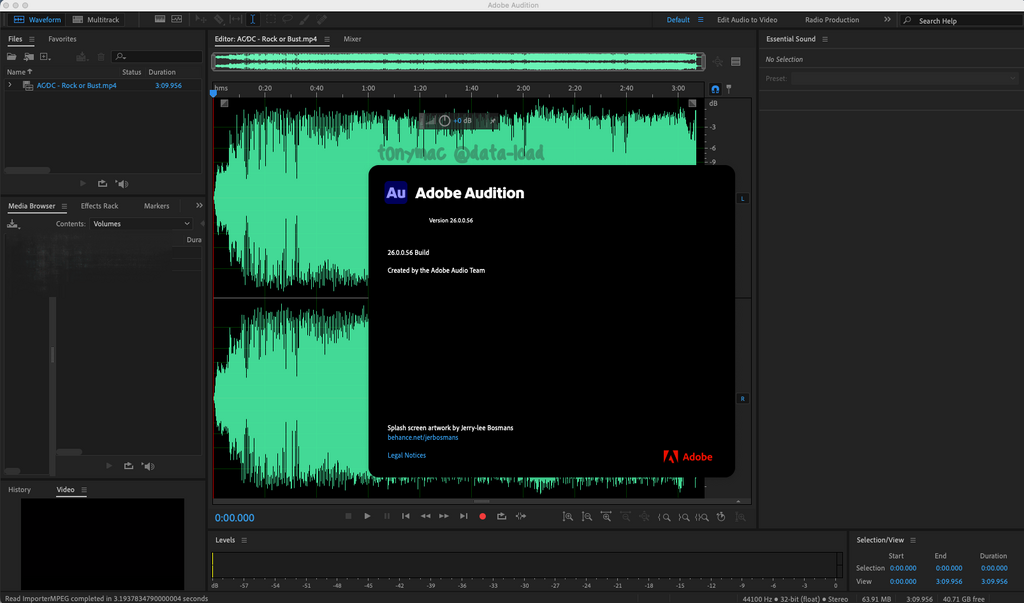Toggle the Right channel enable button

pyautogui.click(x=743, y=399)
